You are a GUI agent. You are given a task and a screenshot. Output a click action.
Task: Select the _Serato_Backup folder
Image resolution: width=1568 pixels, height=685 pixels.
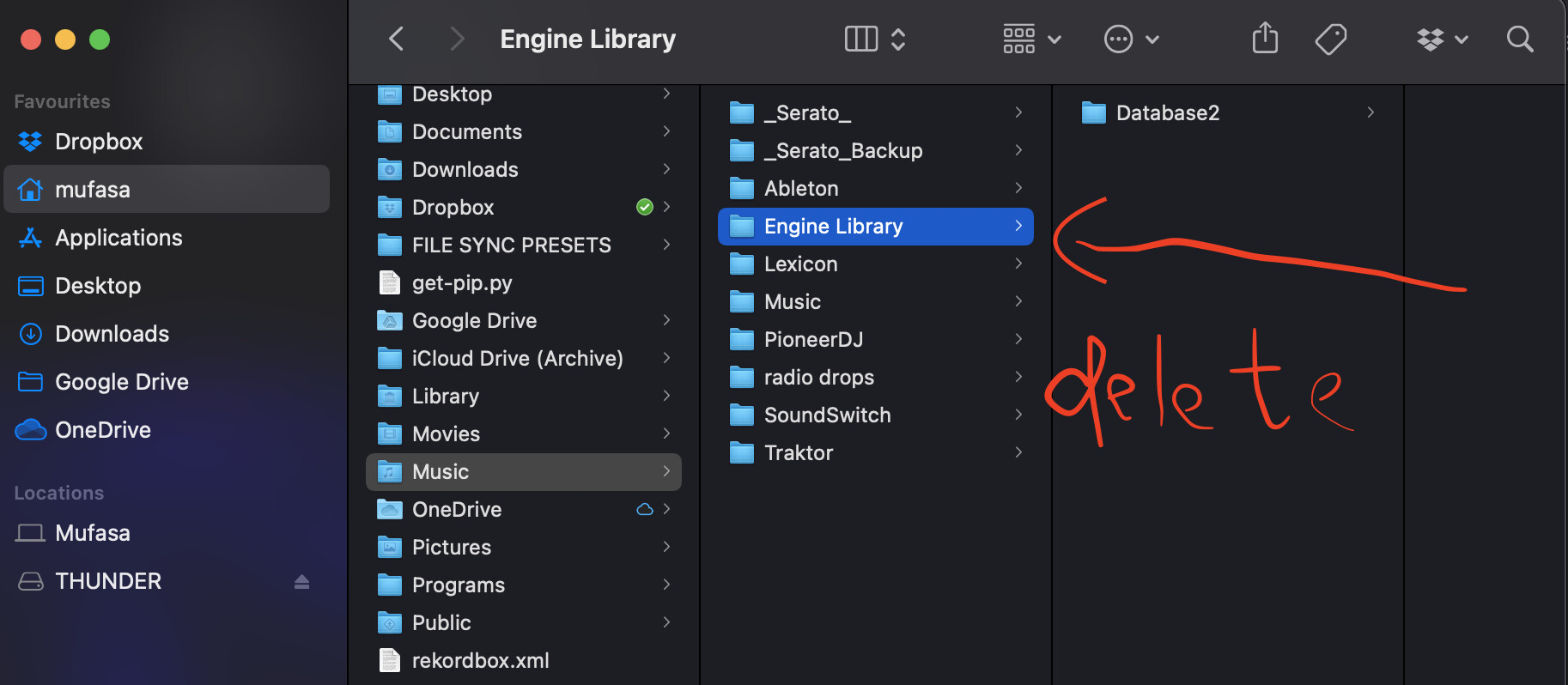click(876, 151)
